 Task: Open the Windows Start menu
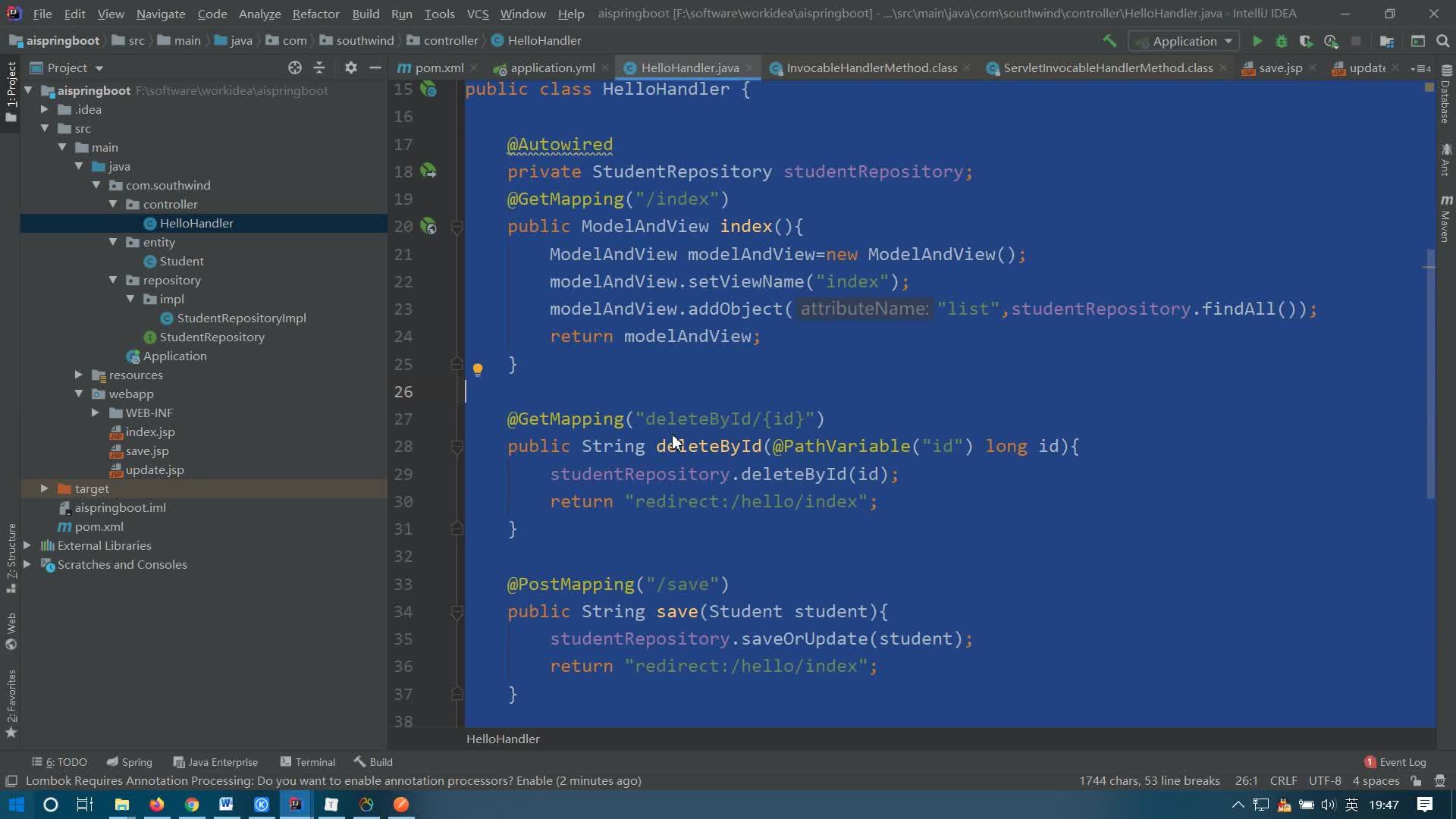coord(16,805)
